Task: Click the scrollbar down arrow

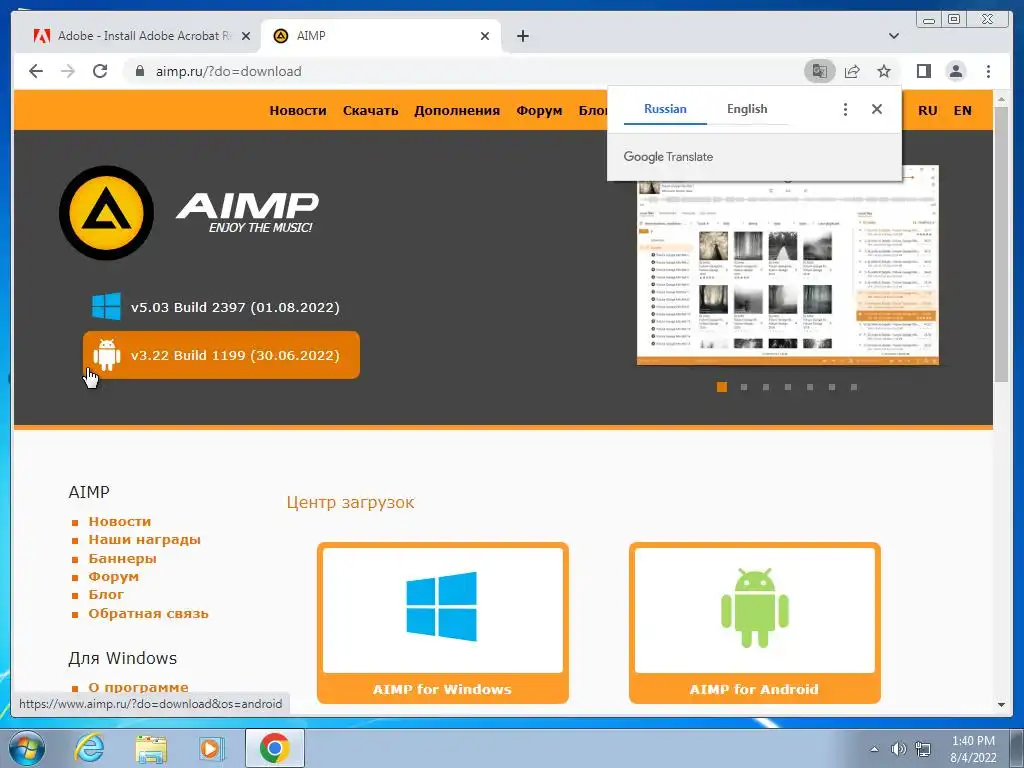Action: tap(1001, 705)
